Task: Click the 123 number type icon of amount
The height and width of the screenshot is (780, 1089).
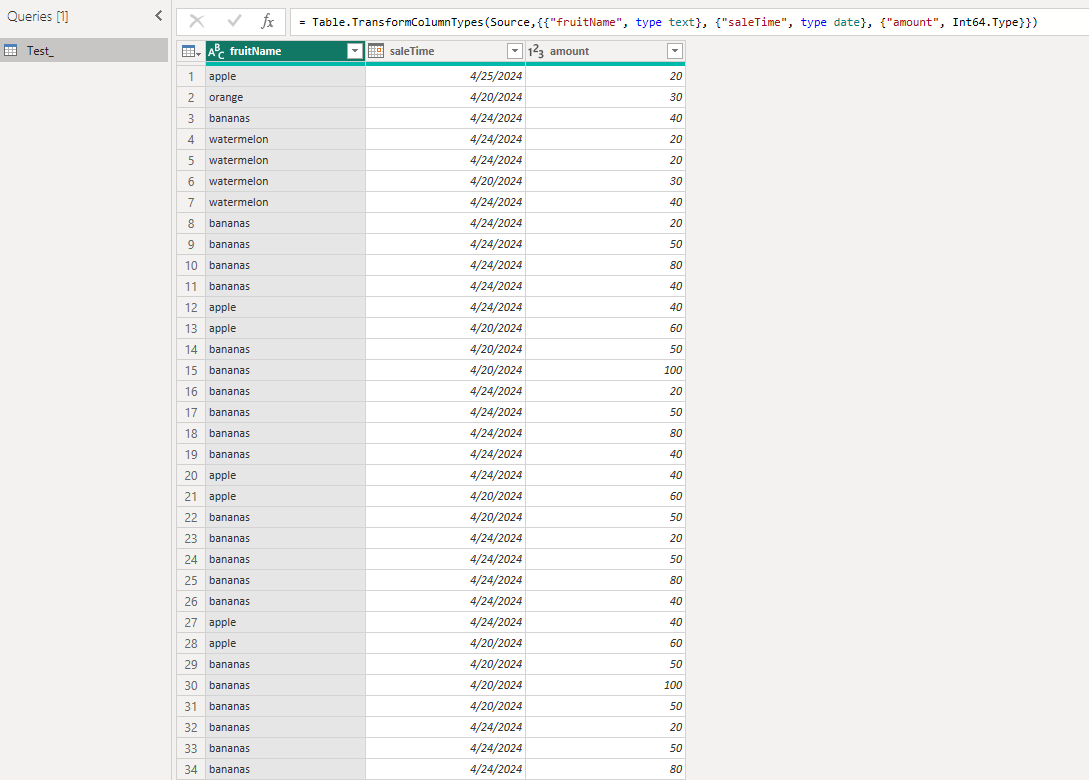Action: pos(536,51)
